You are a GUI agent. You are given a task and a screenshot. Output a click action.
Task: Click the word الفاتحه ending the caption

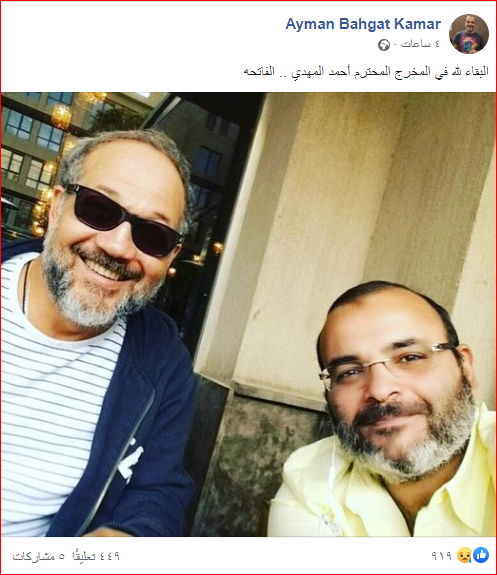(x=259, y=71)
